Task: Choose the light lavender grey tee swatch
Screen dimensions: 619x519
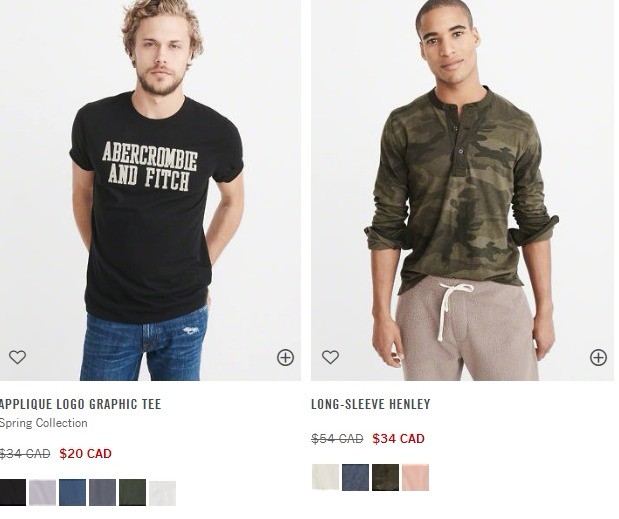Action: tap(43, 492)
